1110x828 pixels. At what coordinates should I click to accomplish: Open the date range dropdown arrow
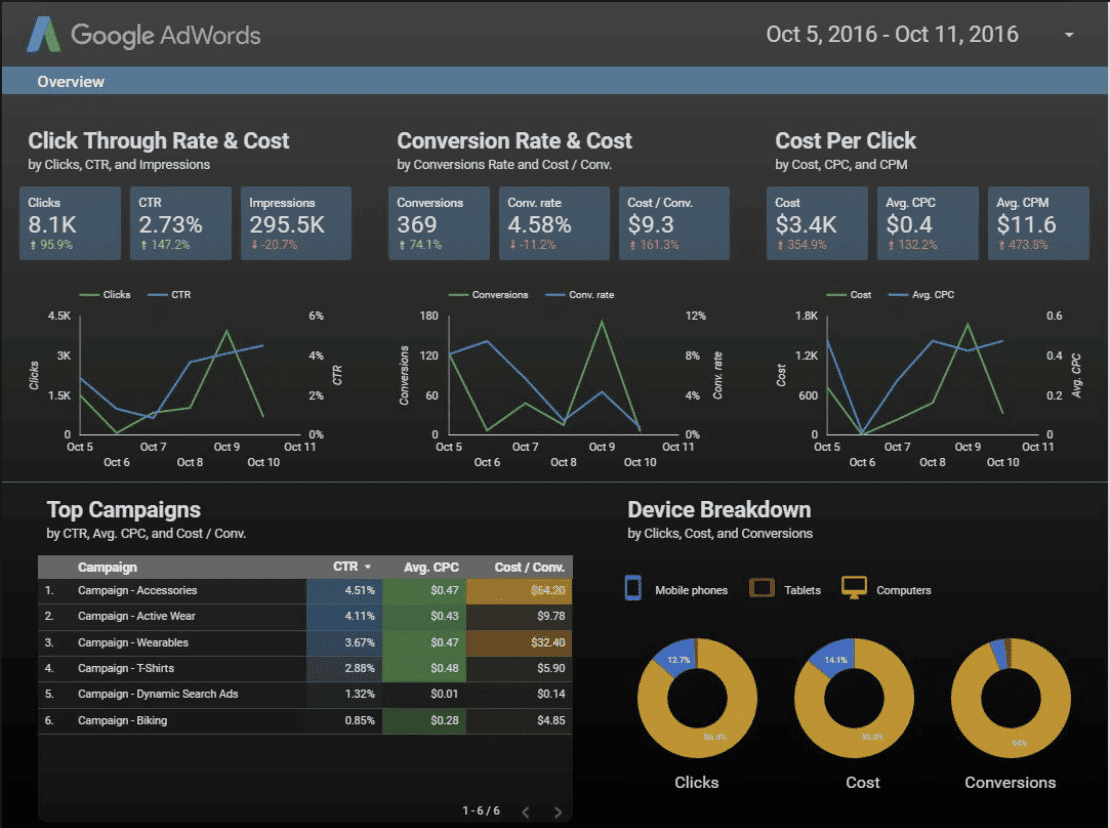1069,35
